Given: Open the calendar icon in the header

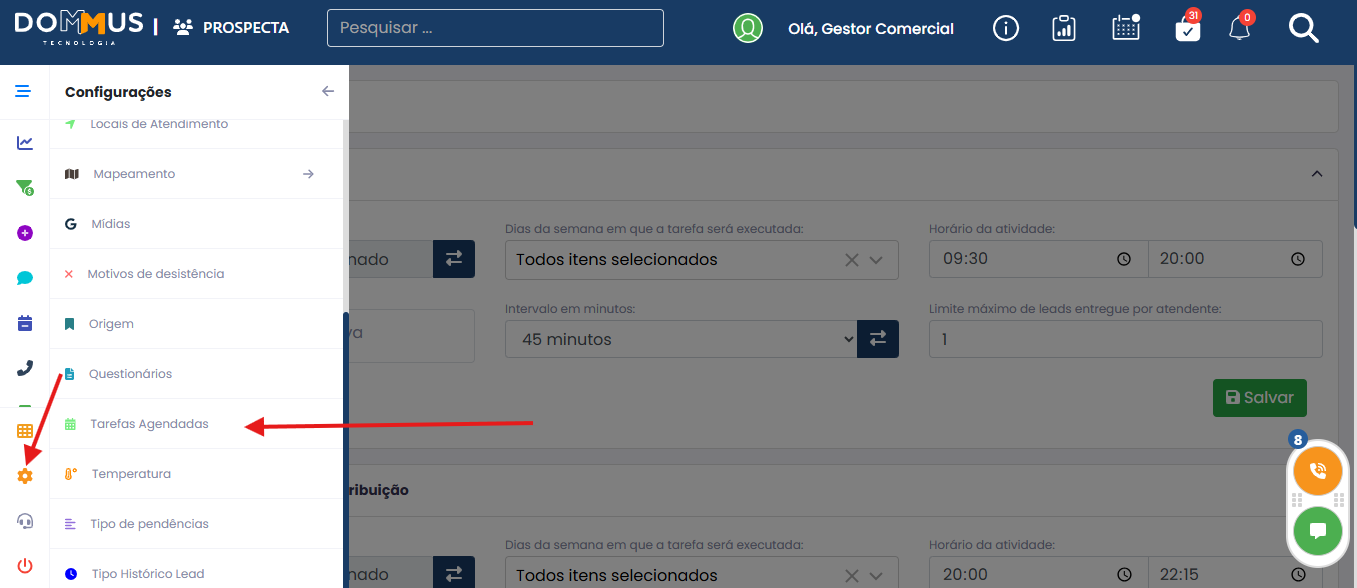Looking at the screenshot, I should click(x=1126, y=28).
